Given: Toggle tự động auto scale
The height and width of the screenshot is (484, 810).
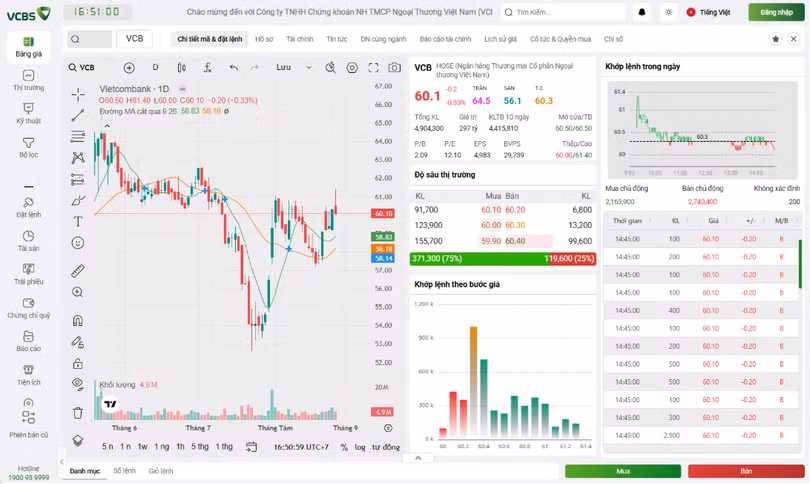Looking at the screenshot, I should coord(386,447).
